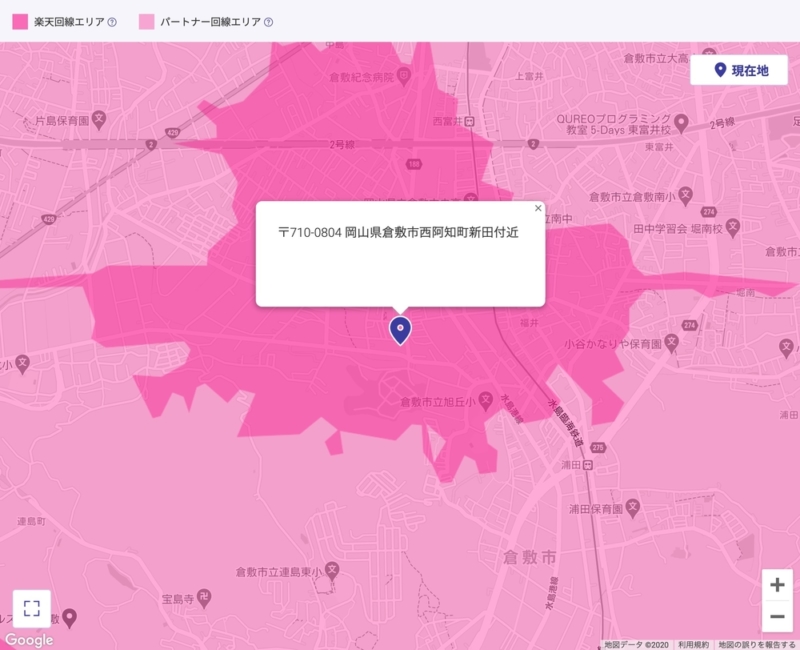Screen dimensions: 800x650
Task: Click the Google logo
Action: pyautogui.click(x=29, y=640)
